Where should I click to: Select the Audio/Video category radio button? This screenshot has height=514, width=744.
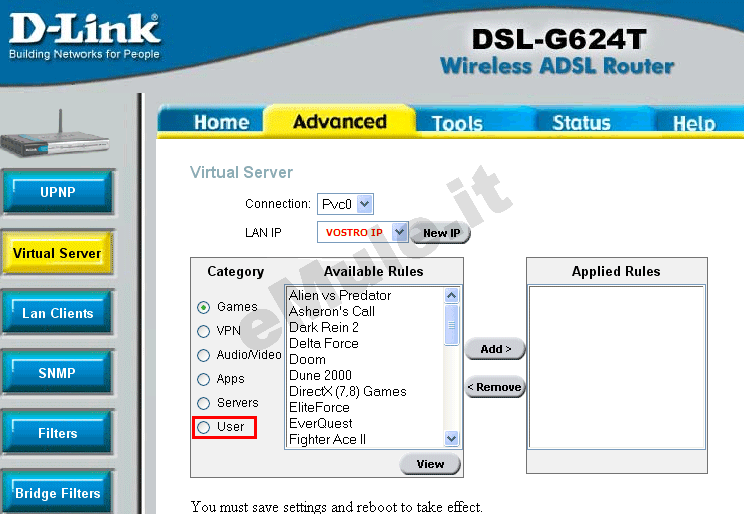[204, 355]
